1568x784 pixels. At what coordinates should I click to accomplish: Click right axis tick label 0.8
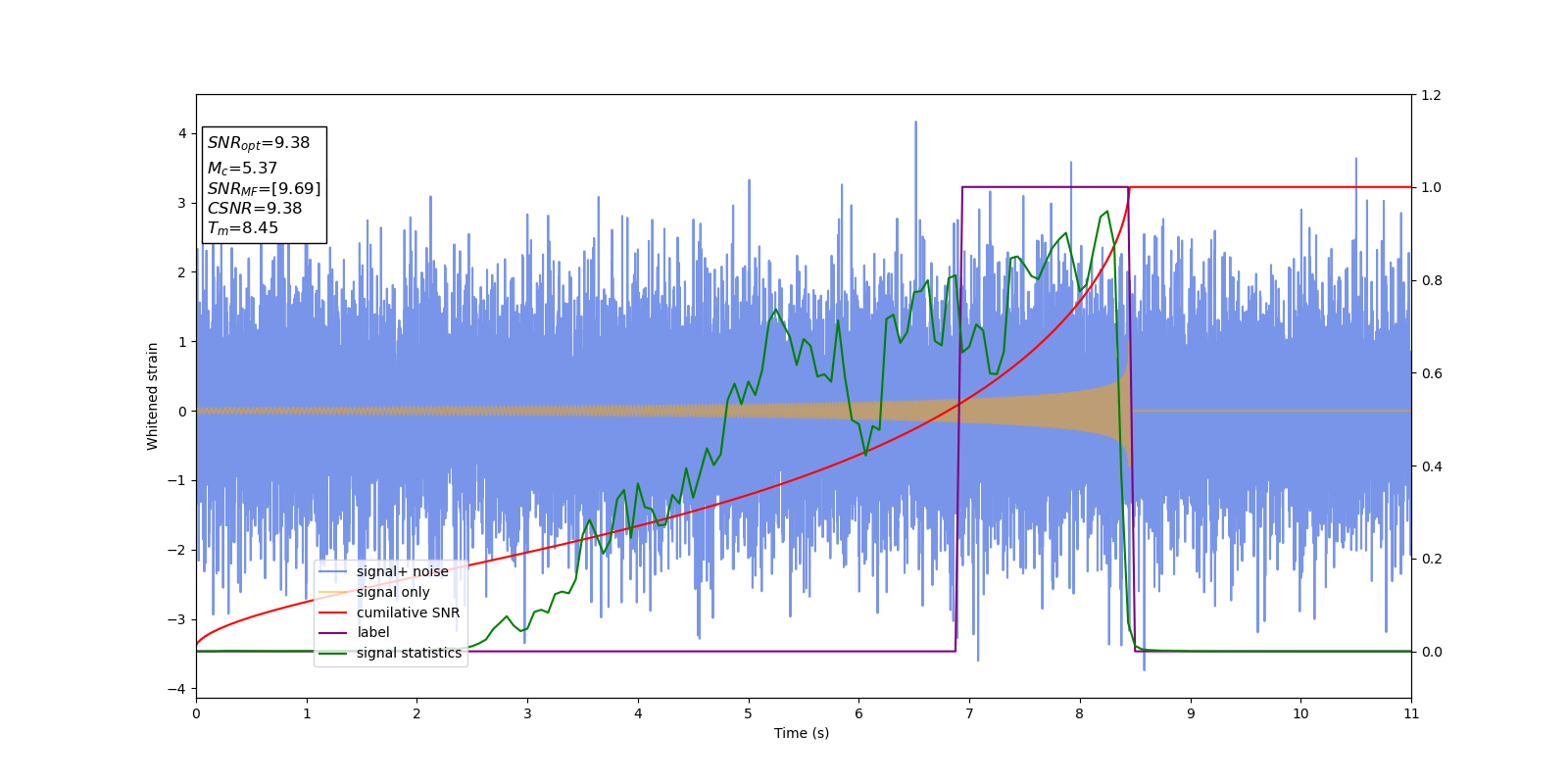point(1431,280)
